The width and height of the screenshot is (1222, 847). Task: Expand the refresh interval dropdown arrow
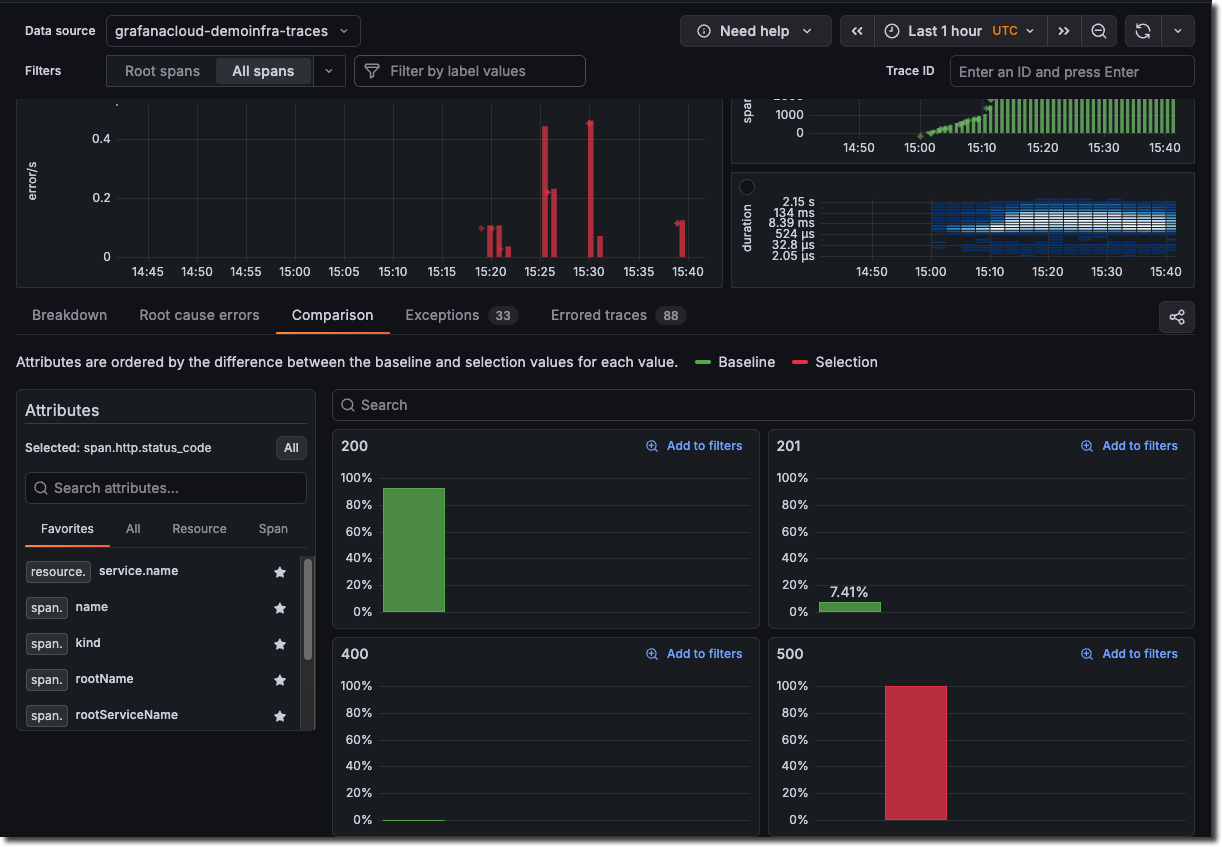coord(1177,31)
